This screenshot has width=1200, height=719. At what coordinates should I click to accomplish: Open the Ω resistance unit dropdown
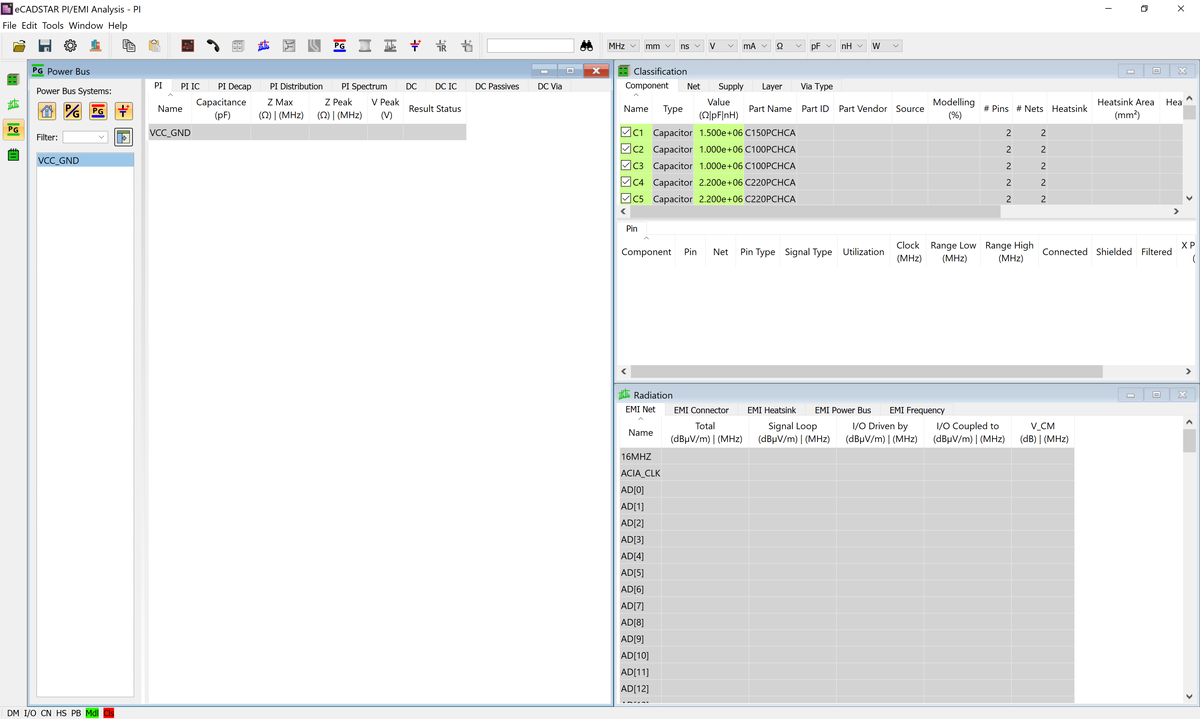point(788,46)
